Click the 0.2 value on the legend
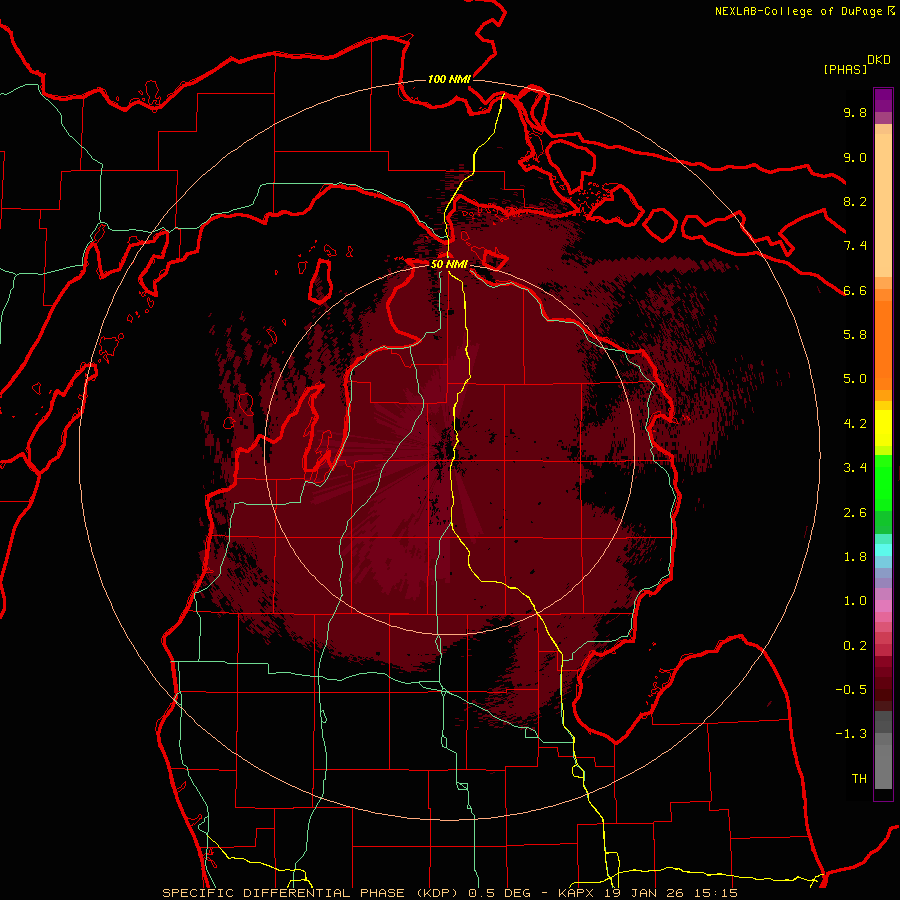900x900 pixels. point(855,646)
